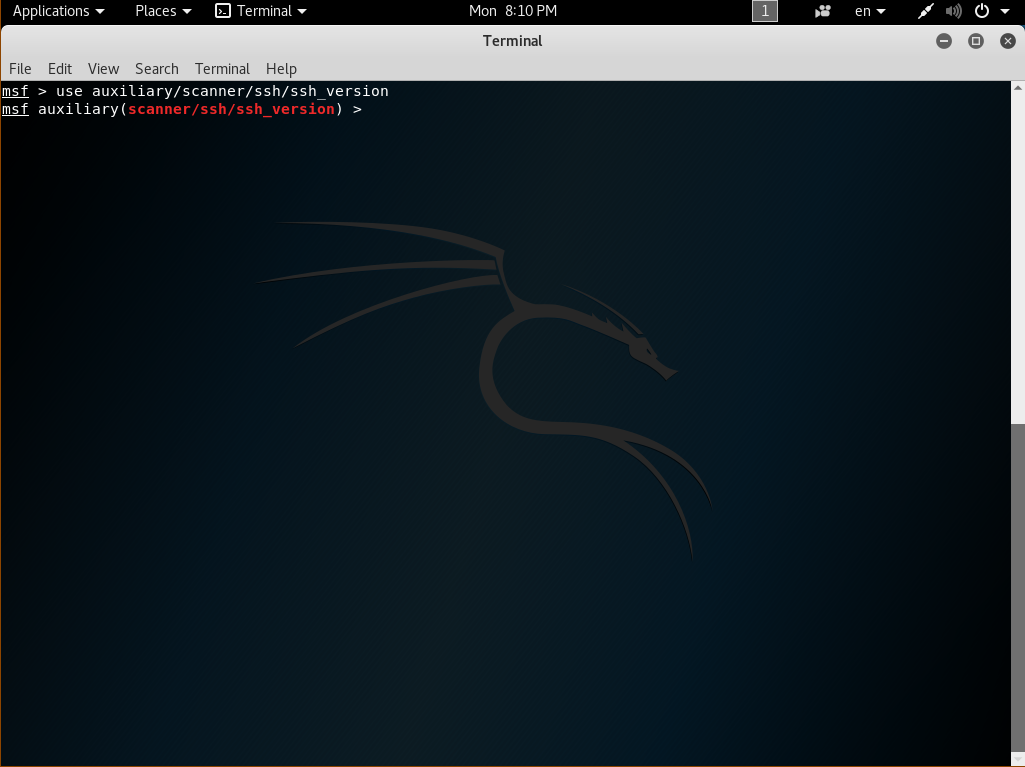Click the terminal's vertical scrollbar thumb
This screenshot has height=767, width=1025.
click(1018, 590)
